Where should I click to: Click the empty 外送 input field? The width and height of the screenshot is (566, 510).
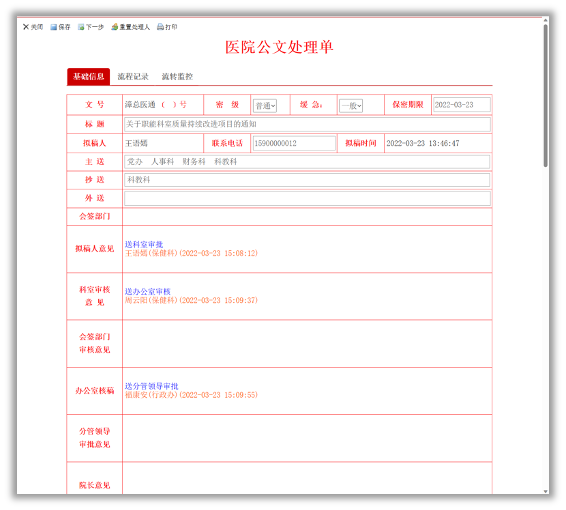(307, 198)
